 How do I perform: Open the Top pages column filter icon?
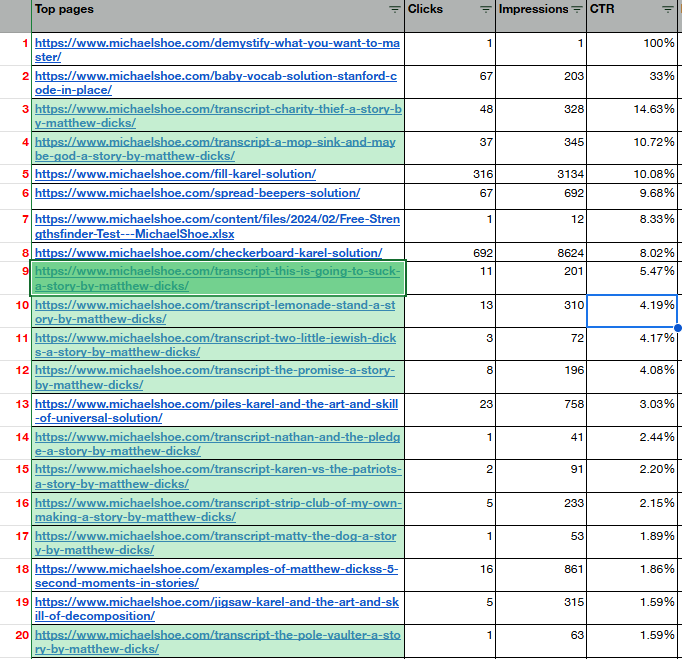[394, 9]
